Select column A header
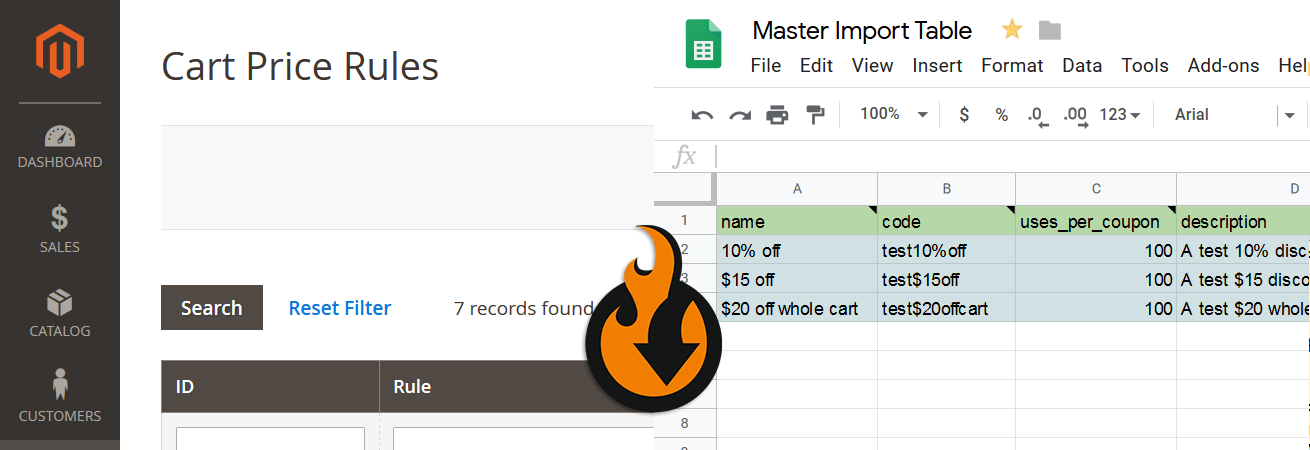 [x=797, y=188]
